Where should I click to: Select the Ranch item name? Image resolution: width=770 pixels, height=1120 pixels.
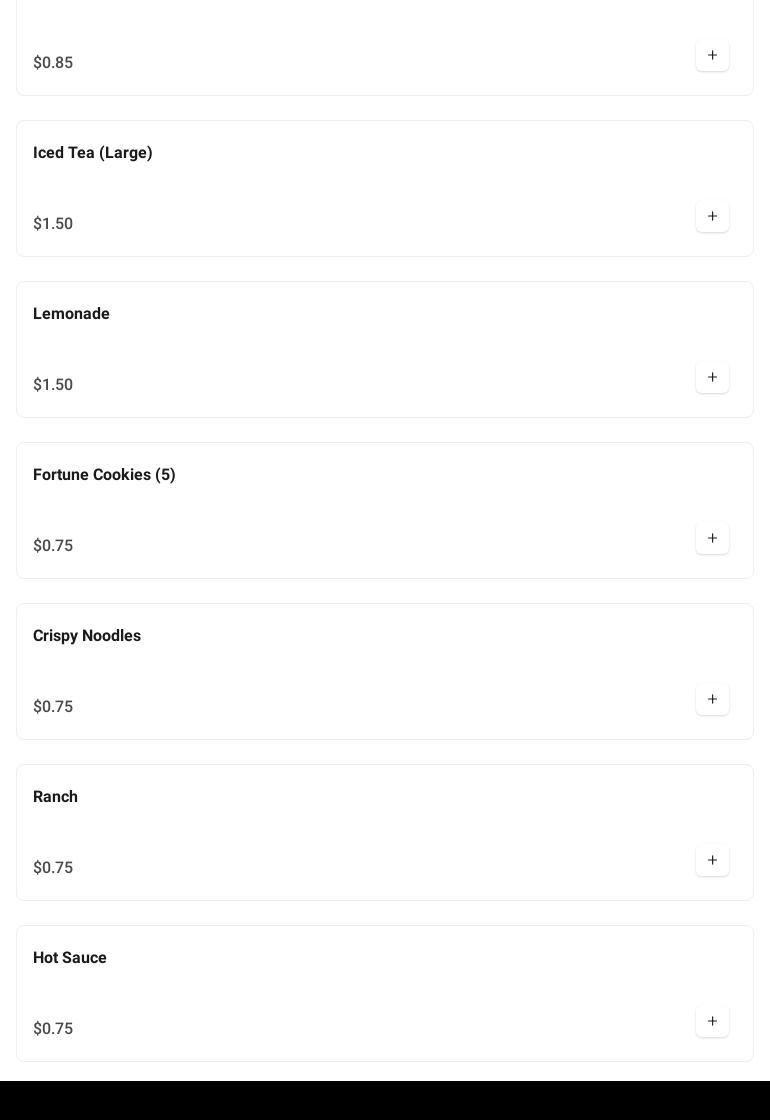pos(55,797)
